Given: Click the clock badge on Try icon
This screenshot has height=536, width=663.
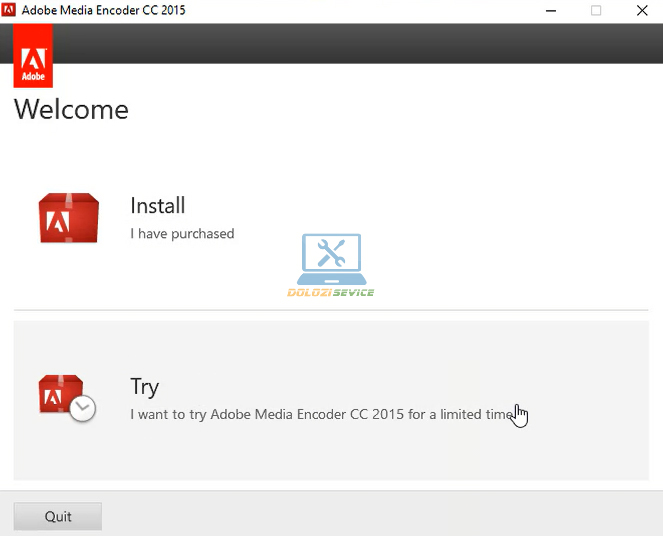Looking at the screenshot, I should [84, 408].
